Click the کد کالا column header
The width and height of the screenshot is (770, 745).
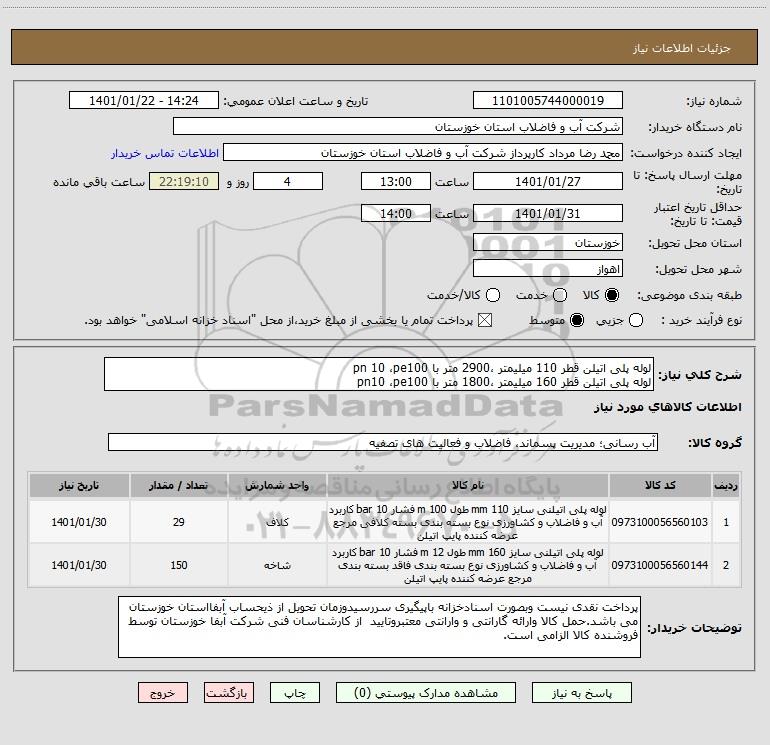click(660, 485)
